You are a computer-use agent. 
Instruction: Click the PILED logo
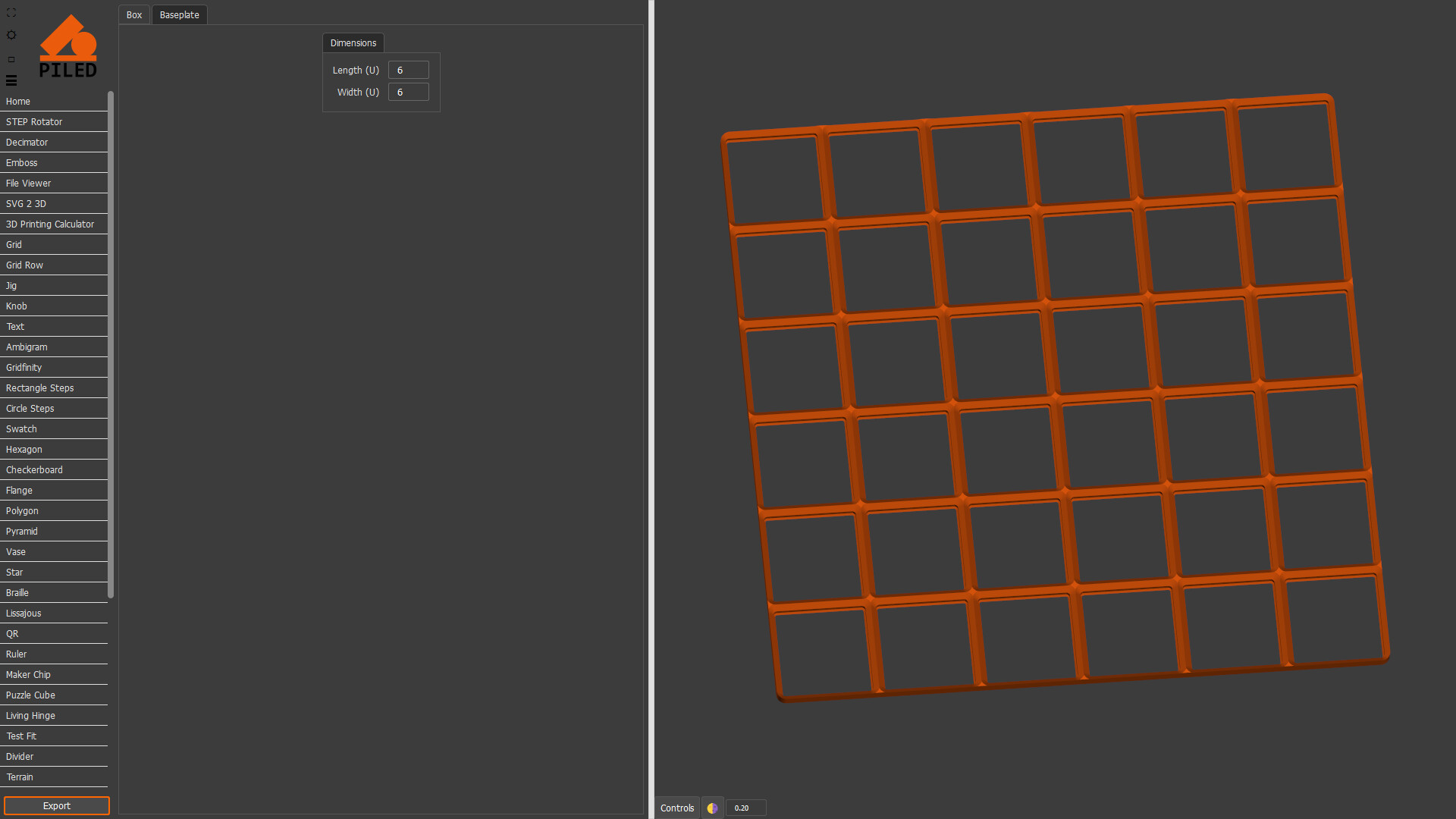click(x=68, y=47)
